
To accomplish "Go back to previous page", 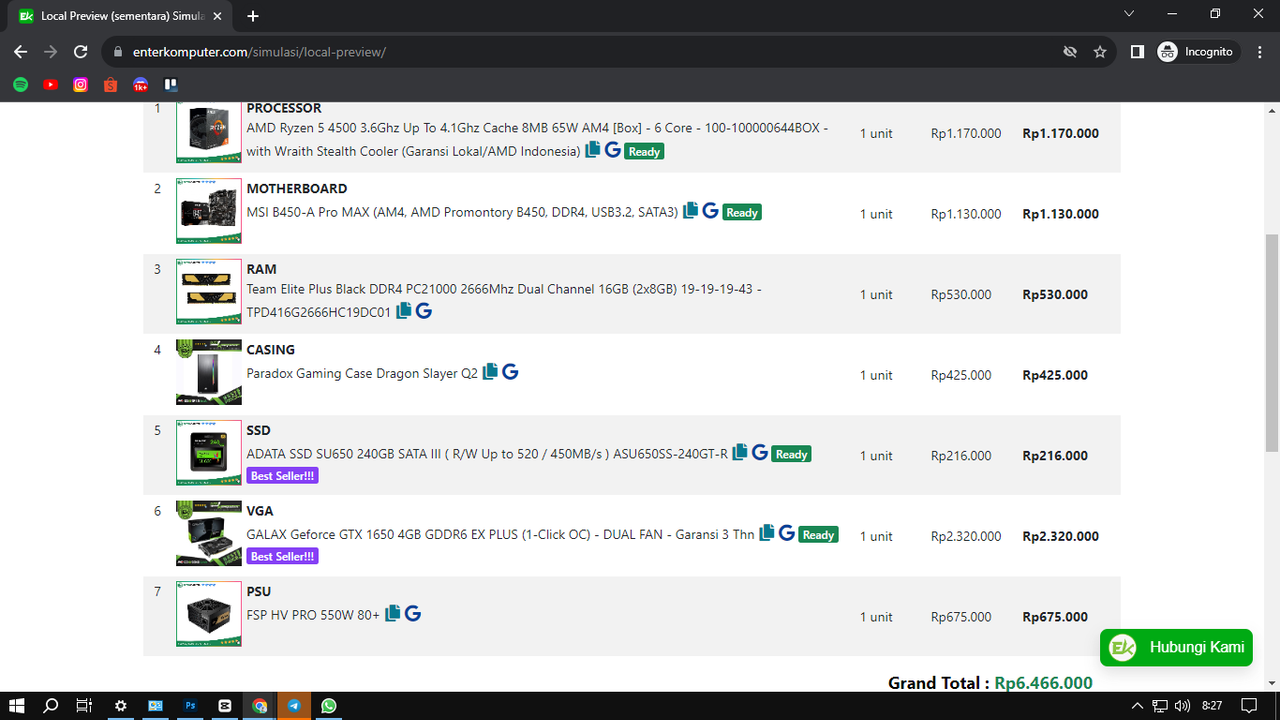I will coord(21,52).
